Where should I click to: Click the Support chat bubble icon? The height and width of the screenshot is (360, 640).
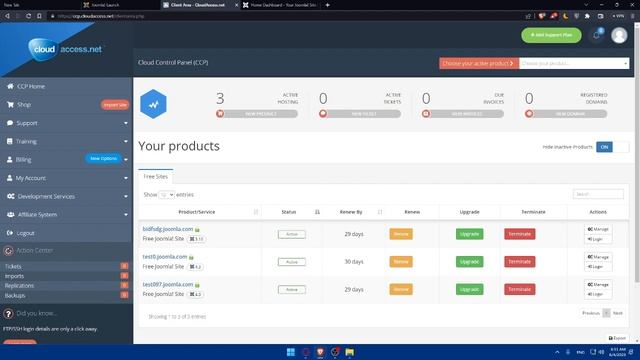pyautogui.click(x=10, y=123)
